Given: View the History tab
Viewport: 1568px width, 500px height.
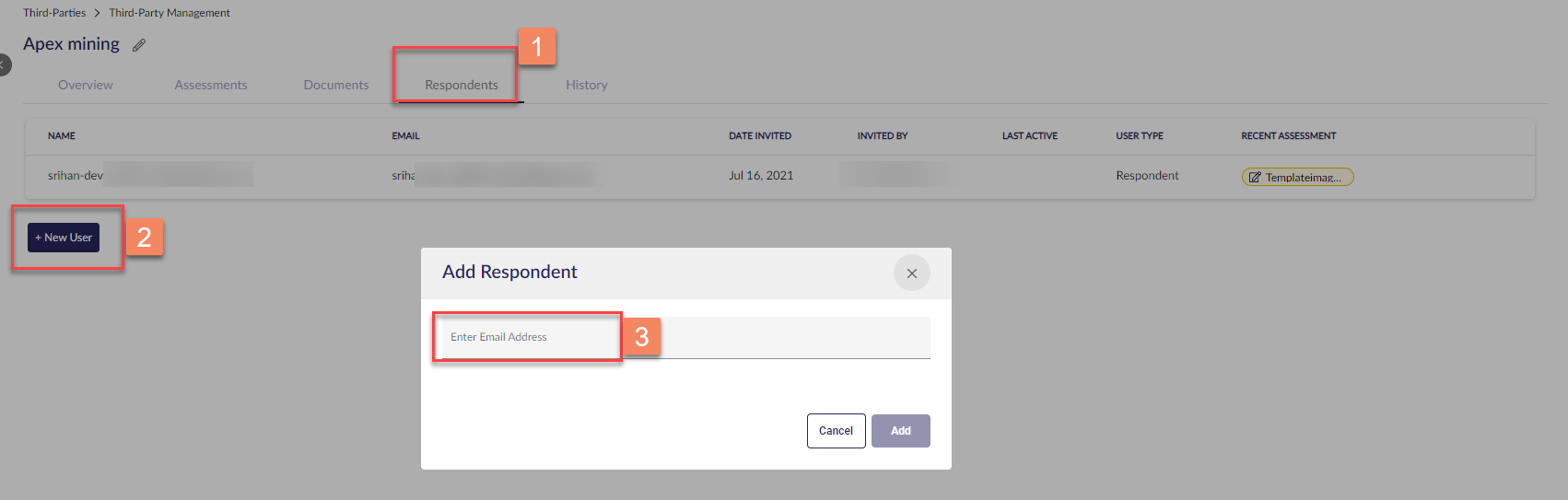Looking at the screenshot, I should (587, 85).
